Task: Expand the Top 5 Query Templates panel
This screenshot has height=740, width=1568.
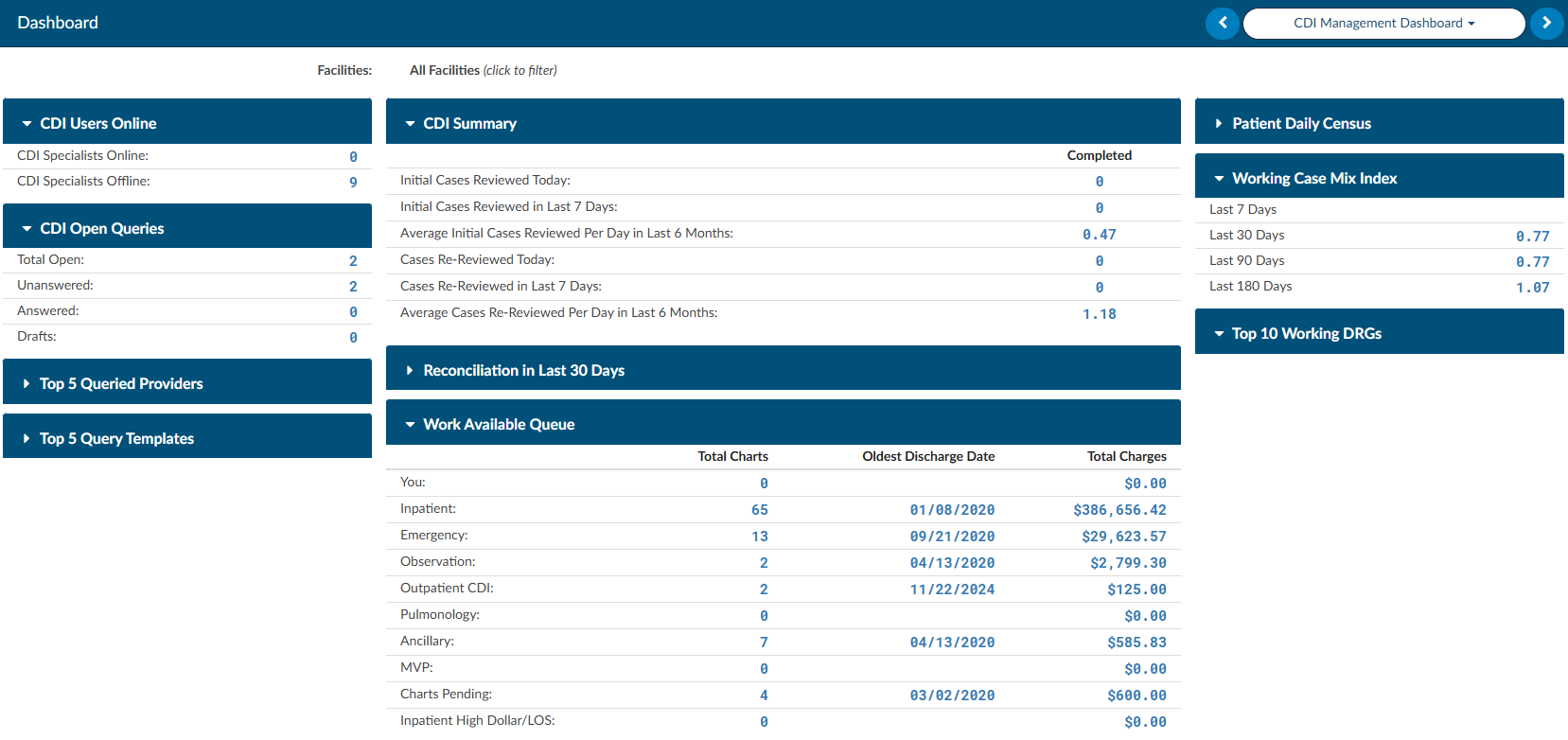Action: 187,438
